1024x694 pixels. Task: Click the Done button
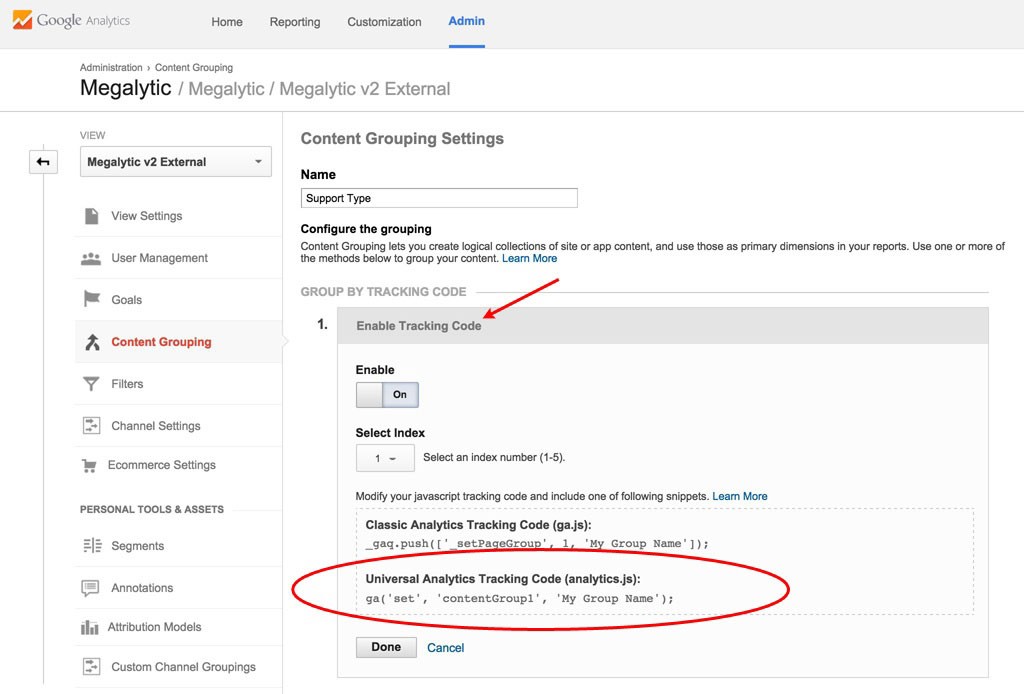pos(386,647)
